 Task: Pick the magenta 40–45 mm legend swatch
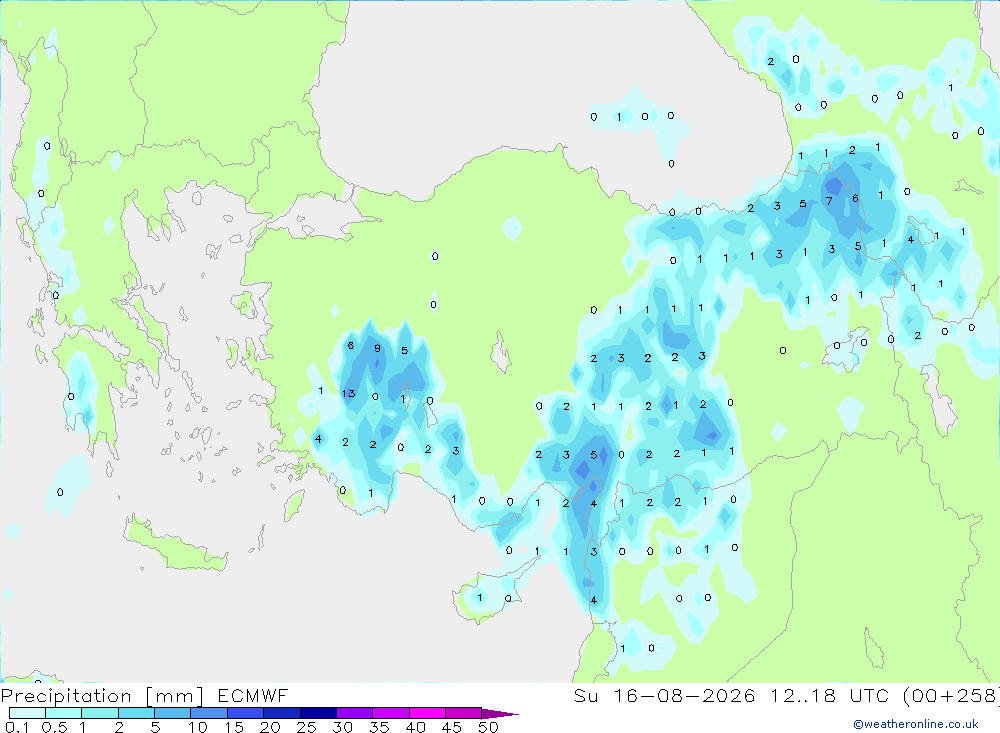[x=427, y=713]
